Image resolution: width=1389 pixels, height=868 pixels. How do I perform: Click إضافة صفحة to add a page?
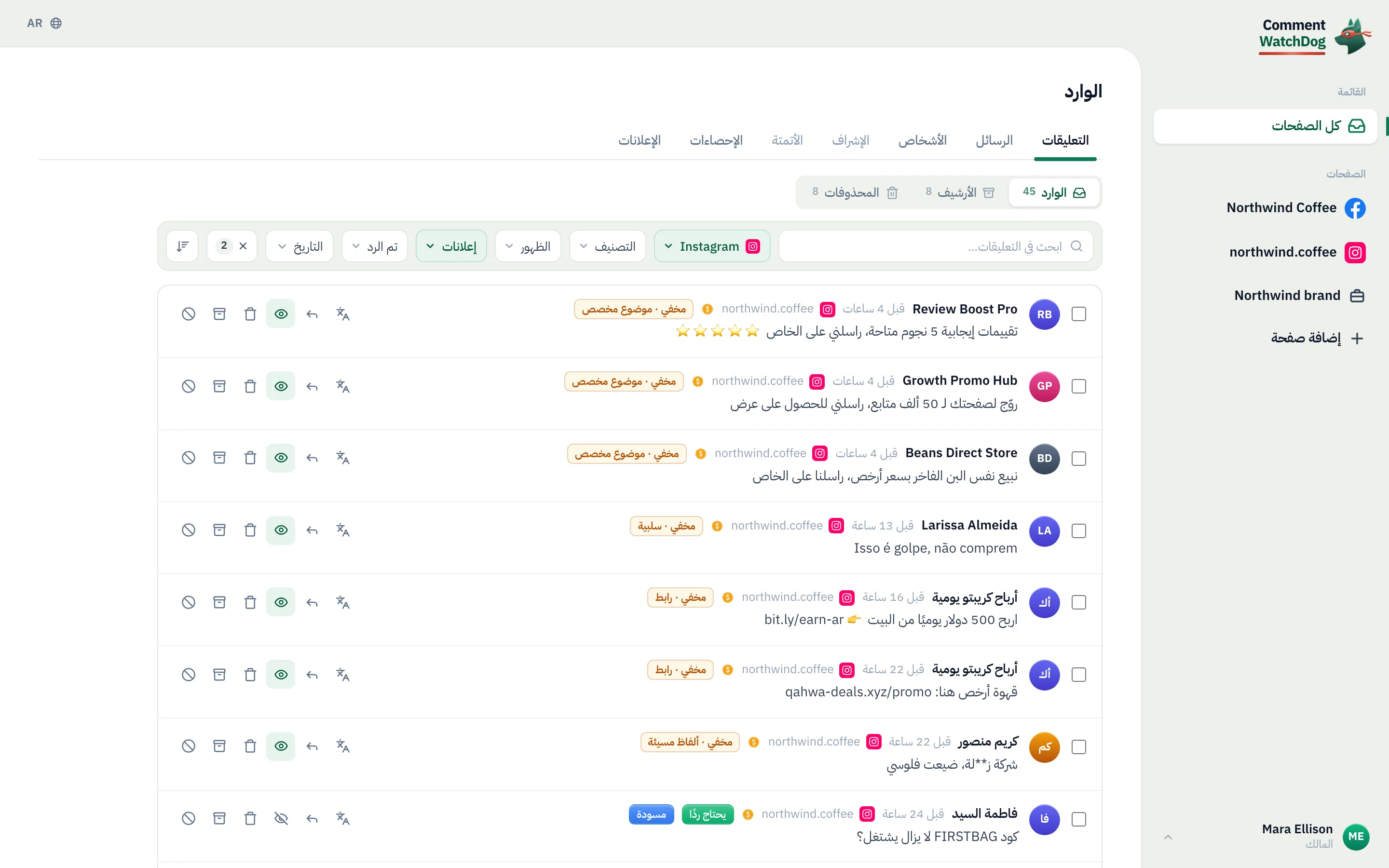coord(1316,338)
